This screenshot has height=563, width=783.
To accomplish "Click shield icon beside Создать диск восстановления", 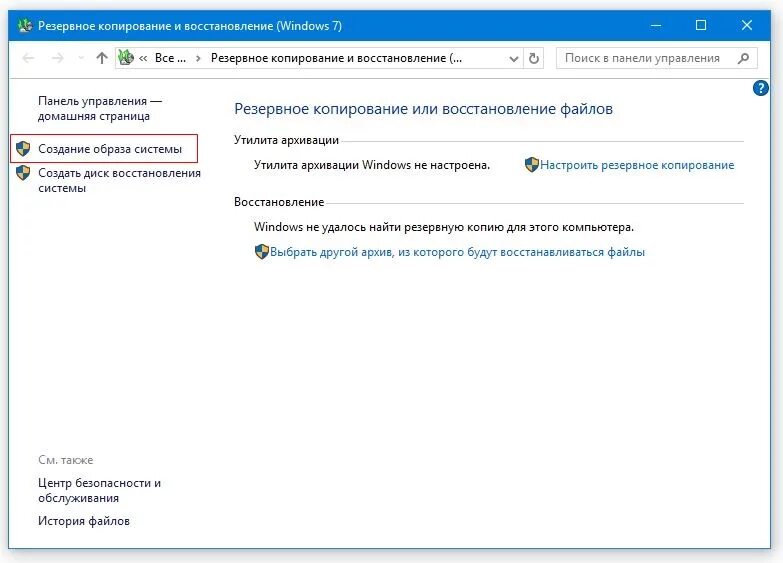I will pos(23,173).
